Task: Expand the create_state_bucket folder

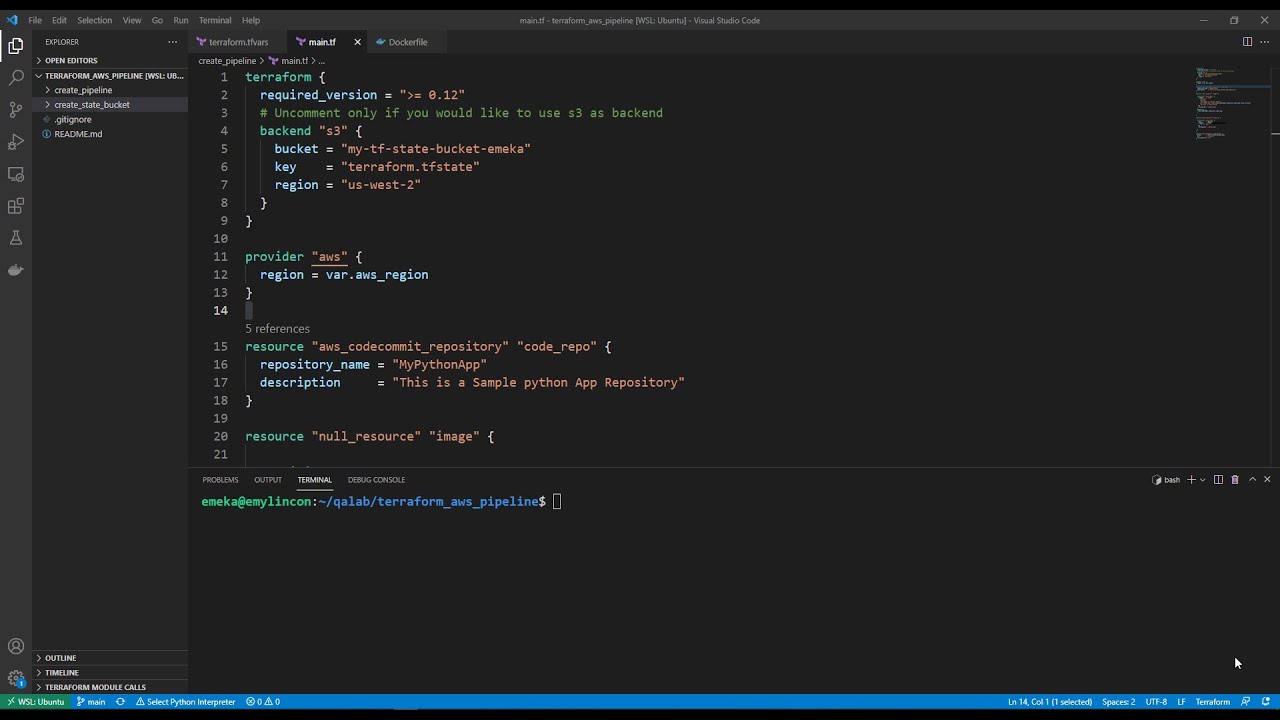Action: [110, 104]
